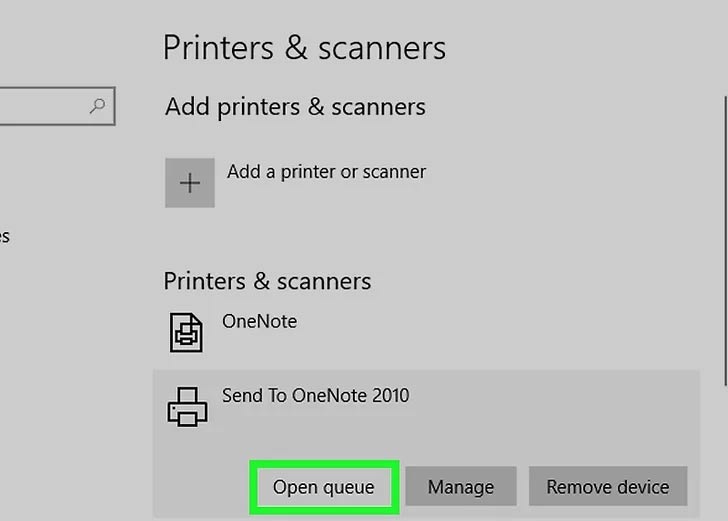Click Remove device
This screenshot has width=728, height=521.
click(x=607, y=487)
